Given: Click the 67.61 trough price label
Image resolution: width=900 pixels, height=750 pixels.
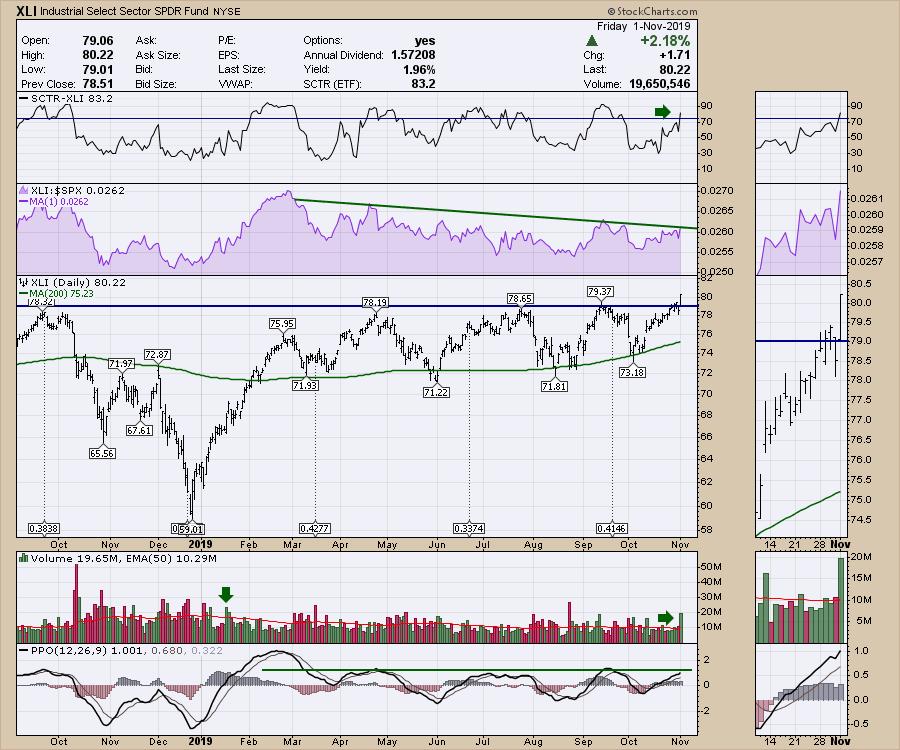Looking at the screenshot, I should pyautogui.click(x=139, y=430).
